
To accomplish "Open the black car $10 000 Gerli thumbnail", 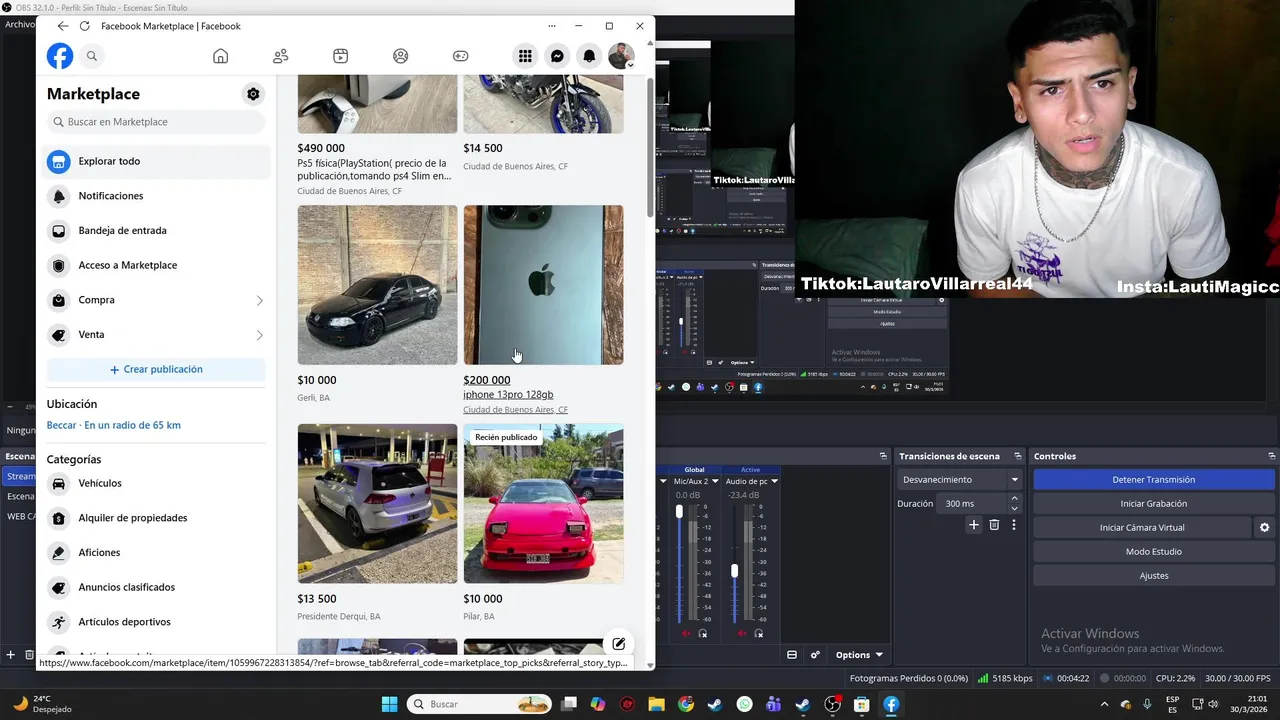I will [377, 285].
